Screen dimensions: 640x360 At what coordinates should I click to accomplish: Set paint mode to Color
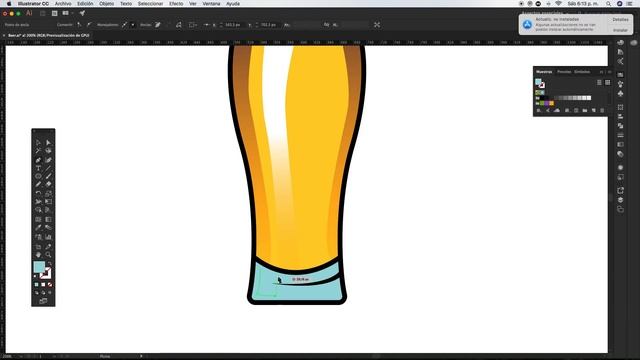tap(36, 284)
